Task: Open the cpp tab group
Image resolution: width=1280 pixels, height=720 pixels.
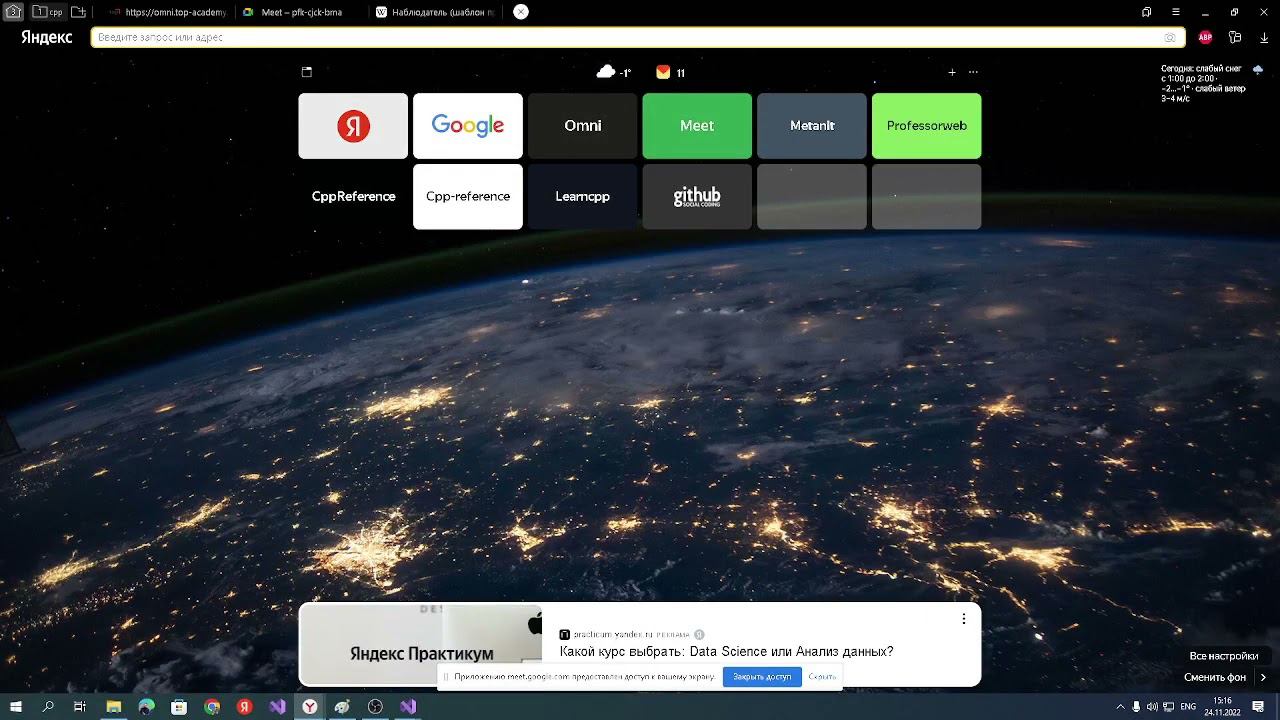Action: (x=48, y=12)
